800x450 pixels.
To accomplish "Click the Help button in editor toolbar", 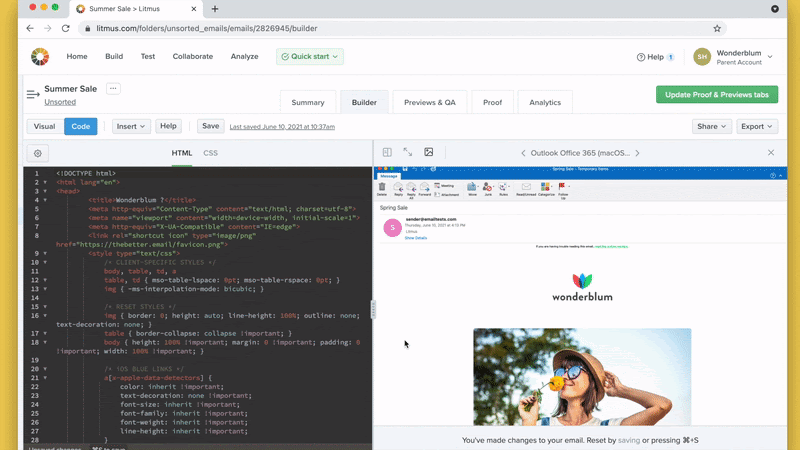I will click(168, 126).
